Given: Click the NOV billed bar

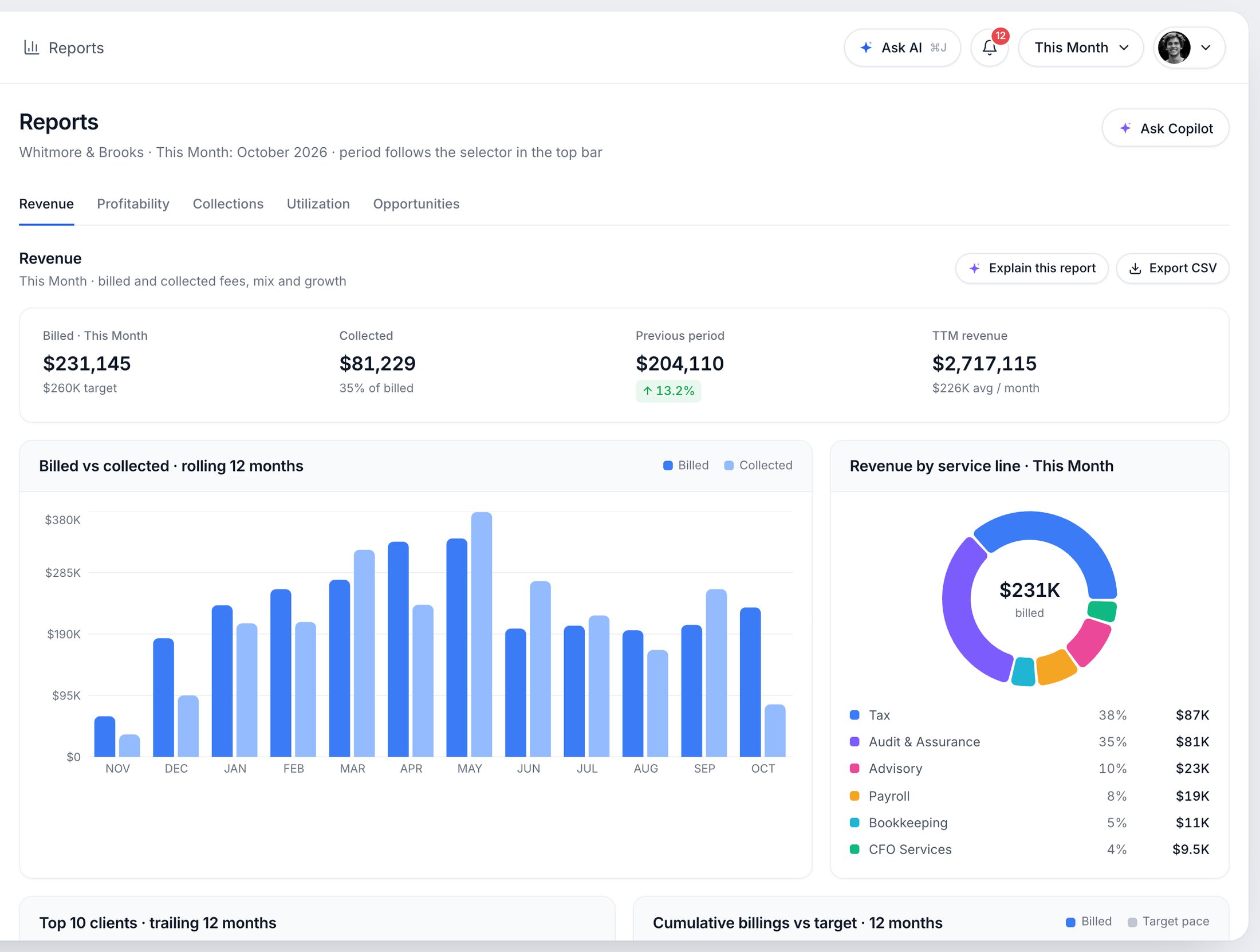Looking at the screenshot, I should pyautogui.click(x=105, y=736).
